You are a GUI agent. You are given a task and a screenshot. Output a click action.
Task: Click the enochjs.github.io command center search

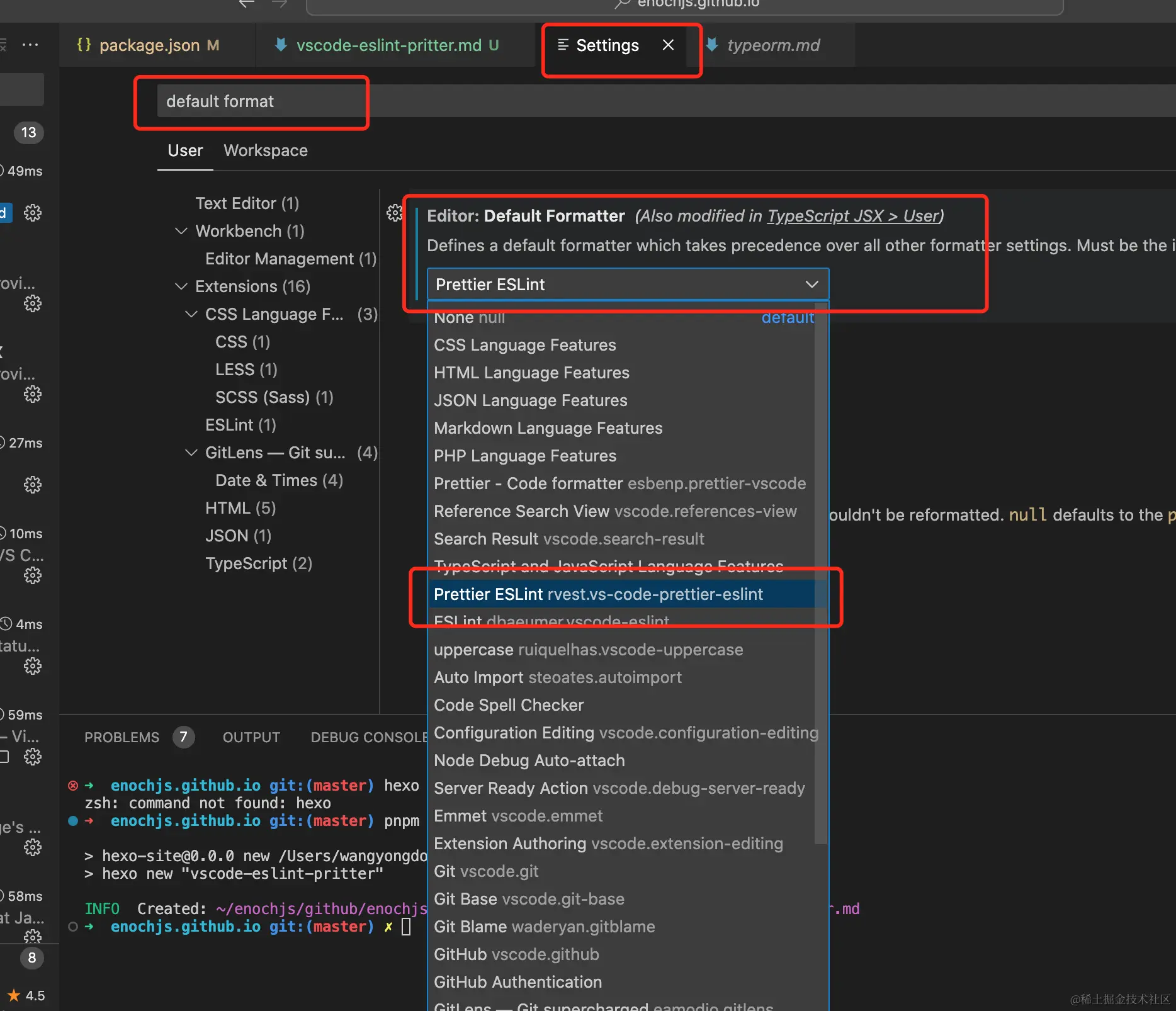(x=685, y=5)
